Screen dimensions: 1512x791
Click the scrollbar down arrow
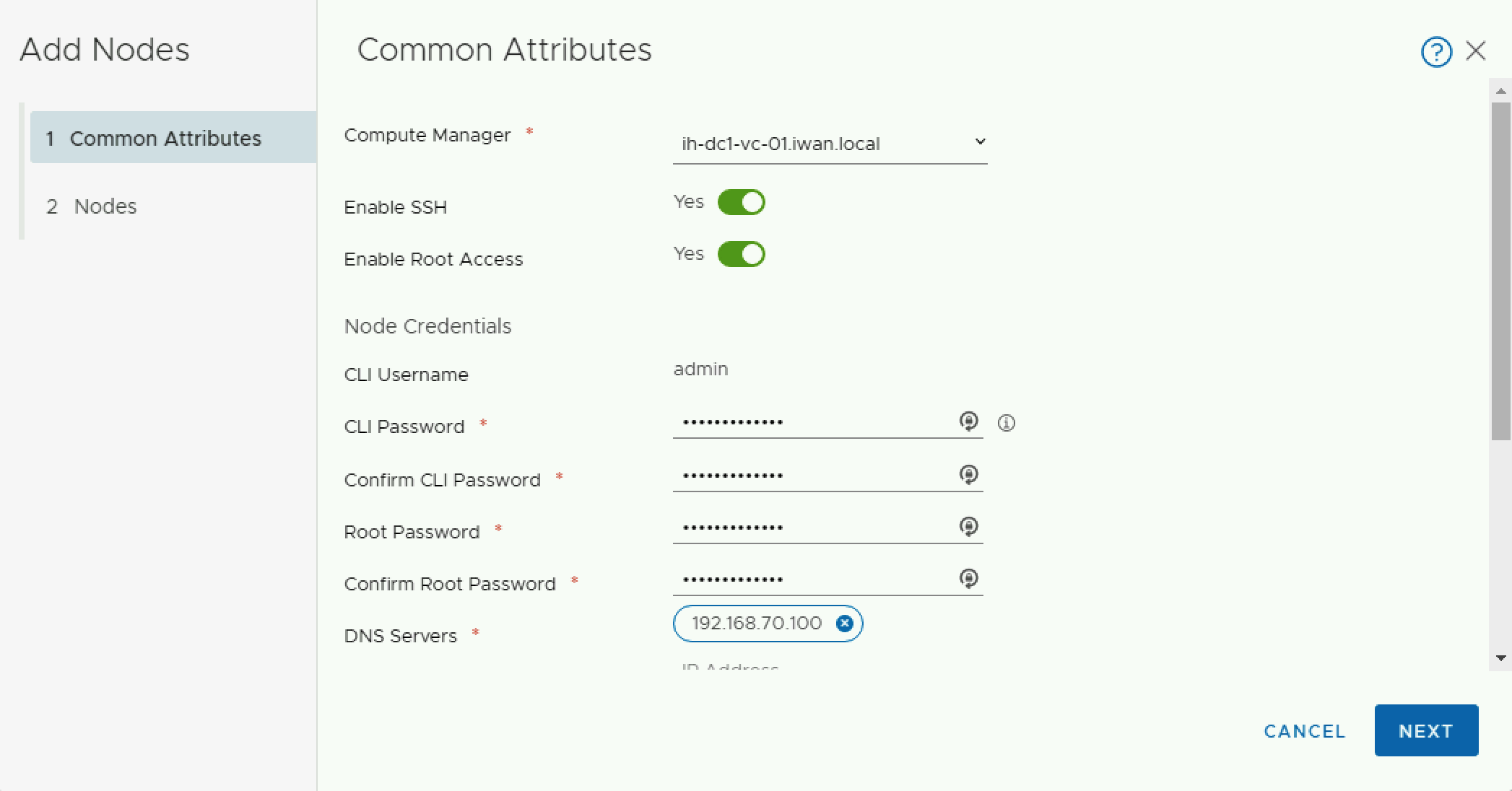[x=1500, y=658]
